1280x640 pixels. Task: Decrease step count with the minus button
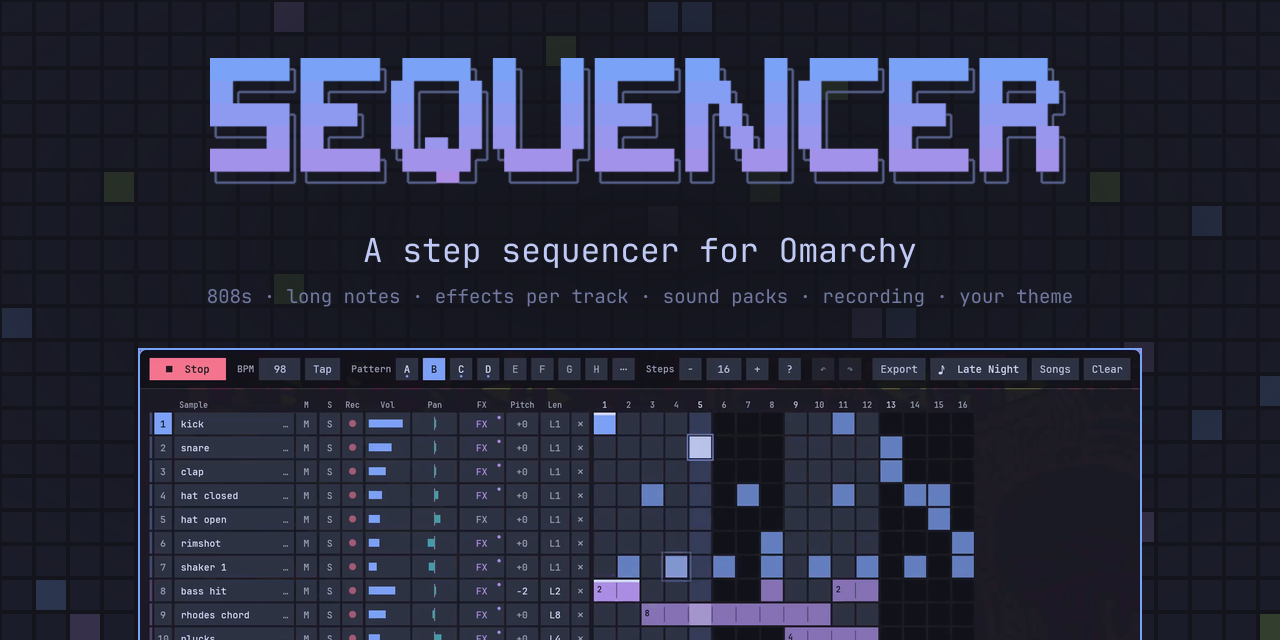pos(690,369)
